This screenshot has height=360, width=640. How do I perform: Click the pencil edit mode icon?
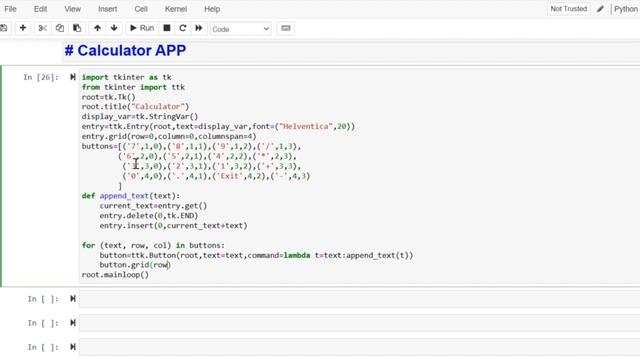(x=600, y=9)
